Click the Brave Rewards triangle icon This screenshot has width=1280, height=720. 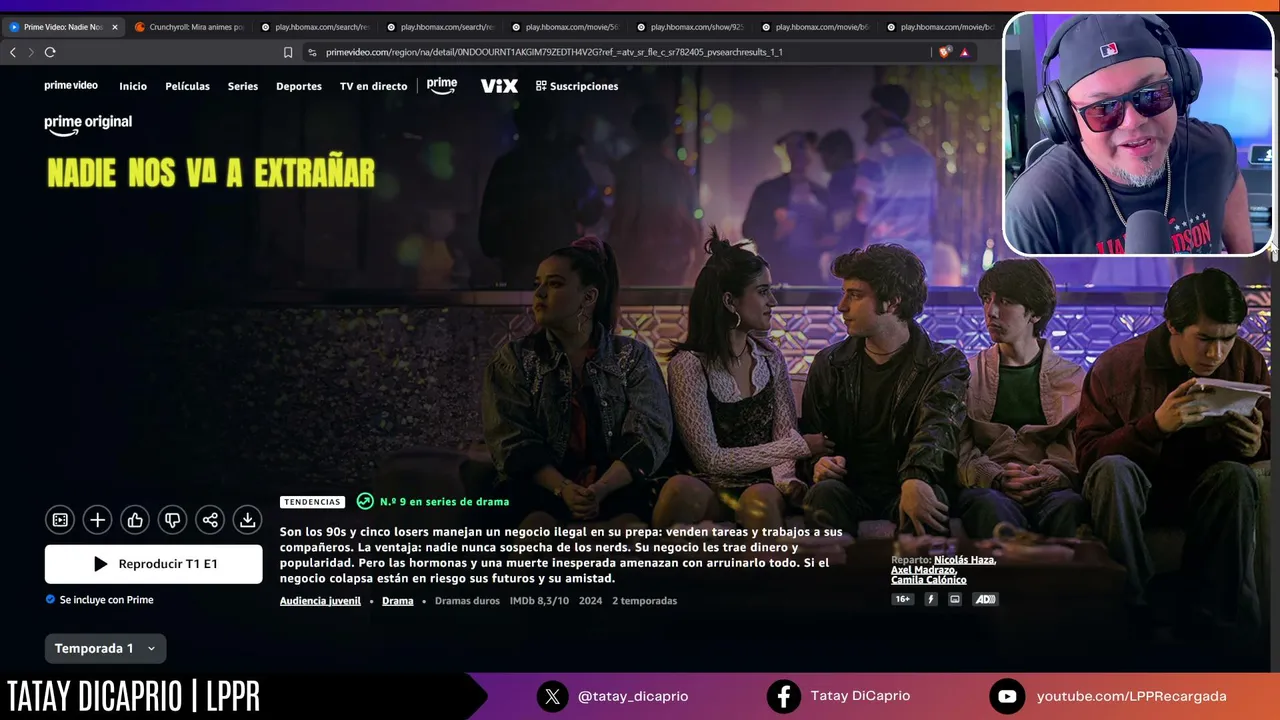tap(965, 52)
